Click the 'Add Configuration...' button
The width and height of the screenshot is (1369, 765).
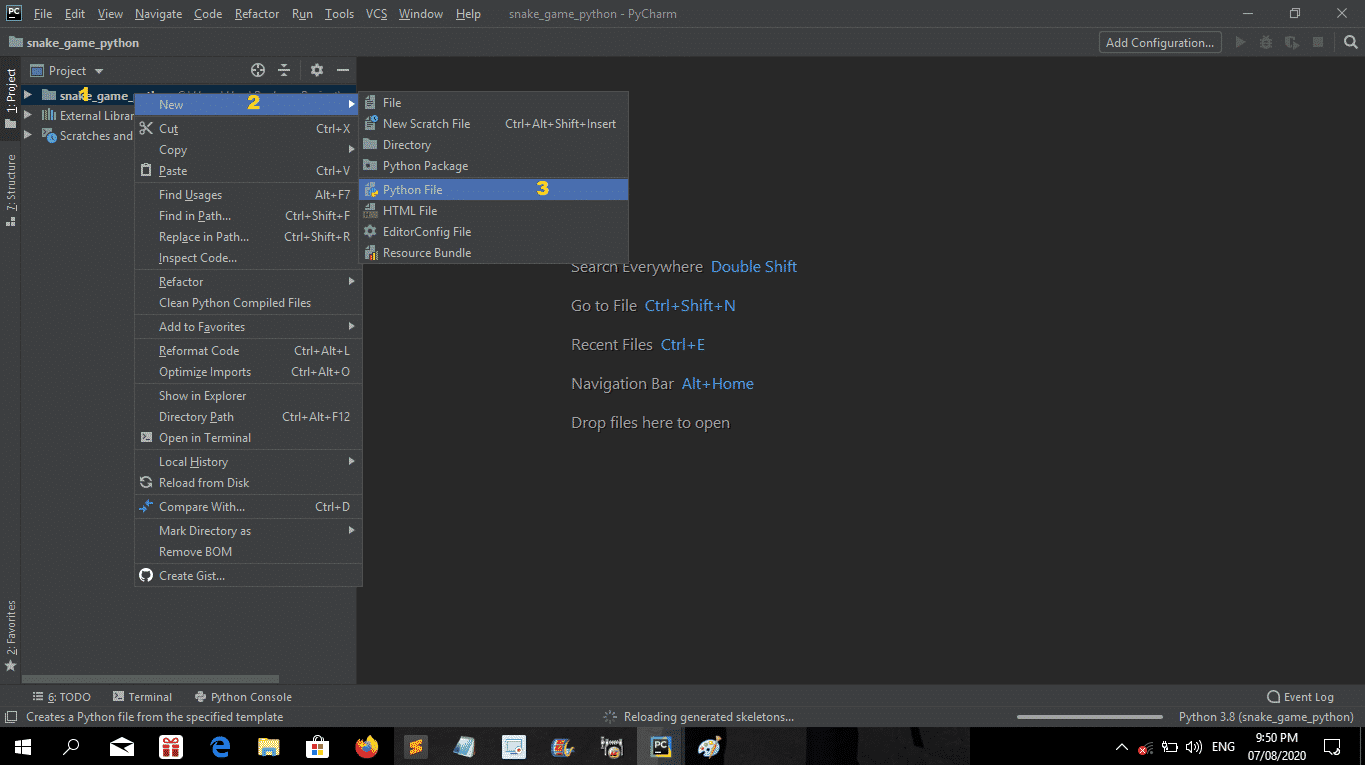point(1159,42)
